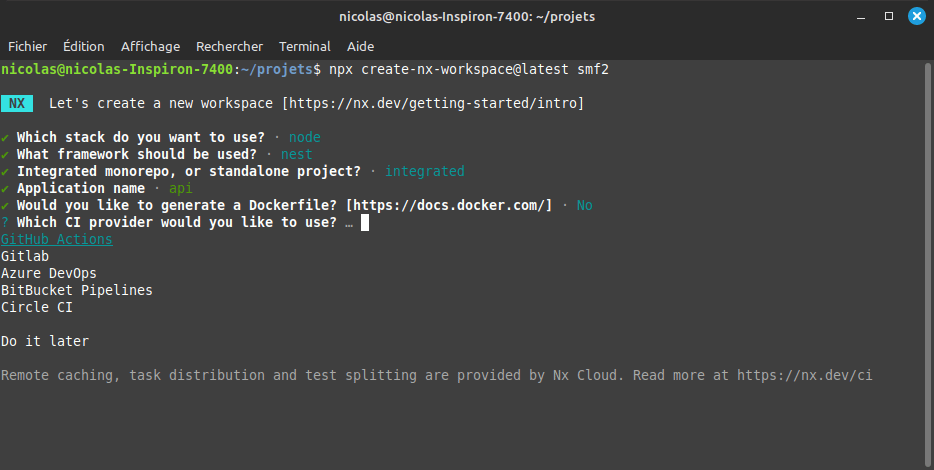Open the Aide menu

[360, 46]
